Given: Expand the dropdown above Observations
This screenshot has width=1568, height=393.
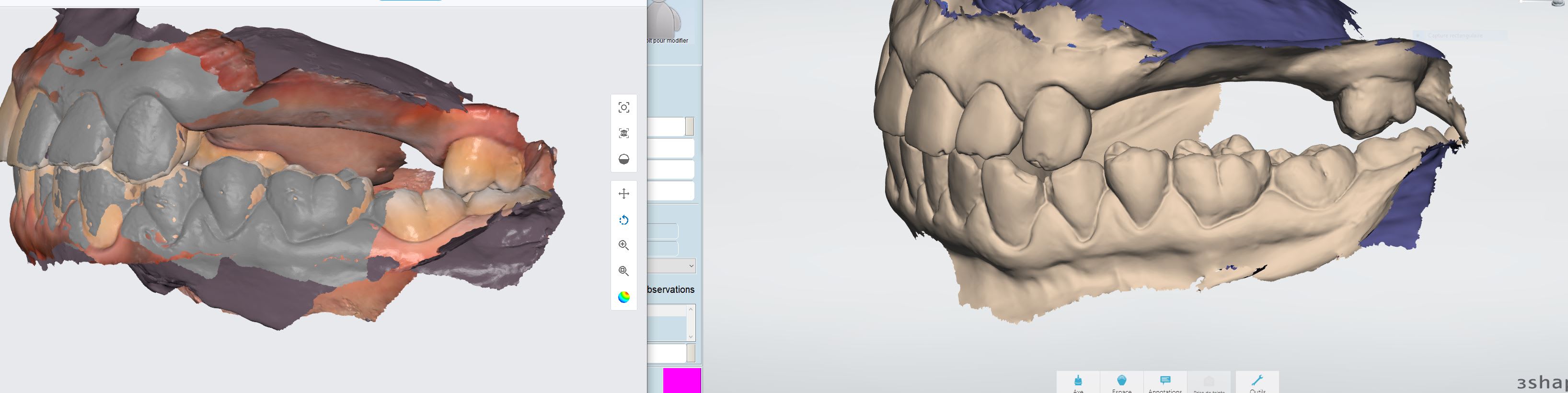Looking at the screenshot, I should coord(690,266).
